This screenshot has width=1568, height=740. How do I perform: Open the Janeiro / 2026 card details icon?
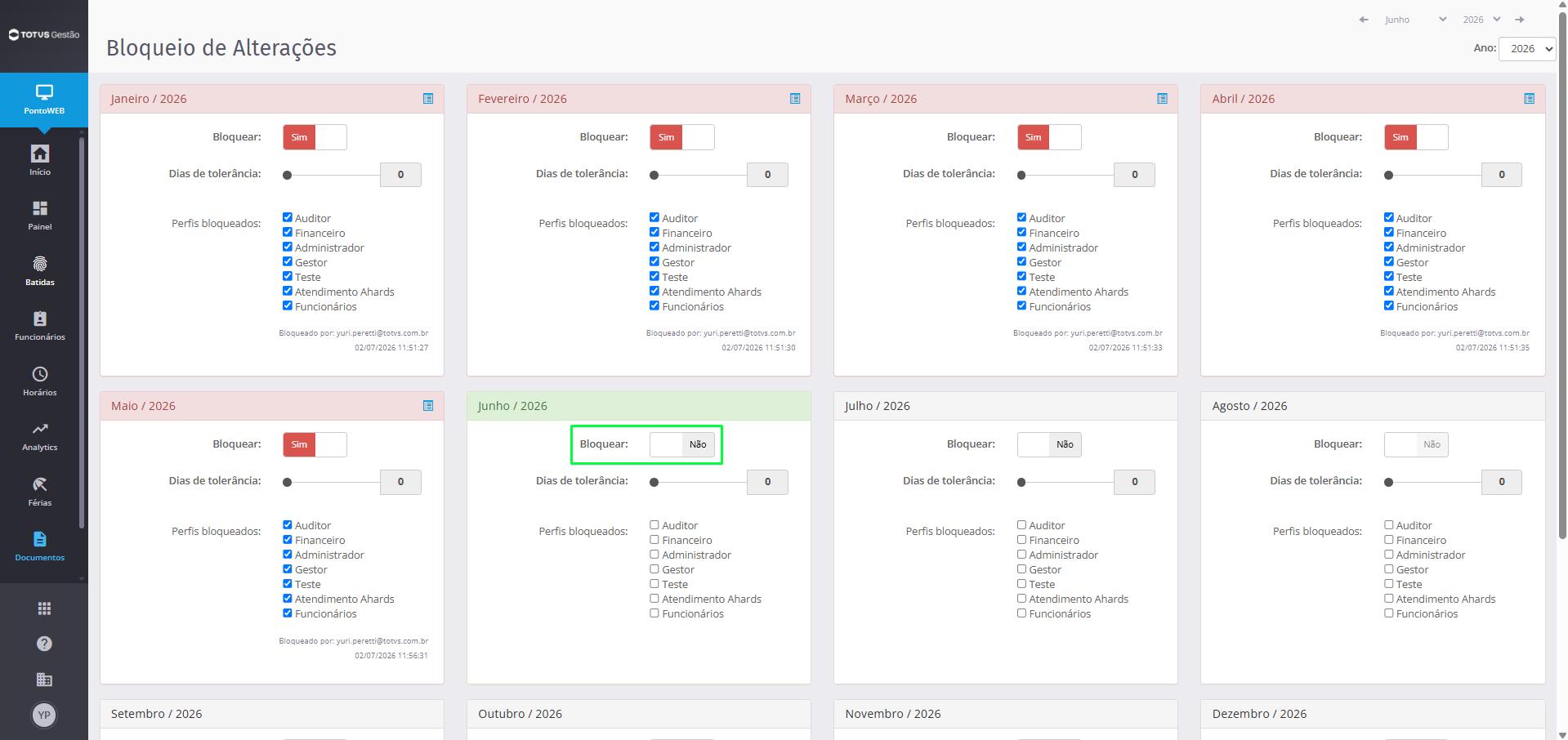point(428,99)
